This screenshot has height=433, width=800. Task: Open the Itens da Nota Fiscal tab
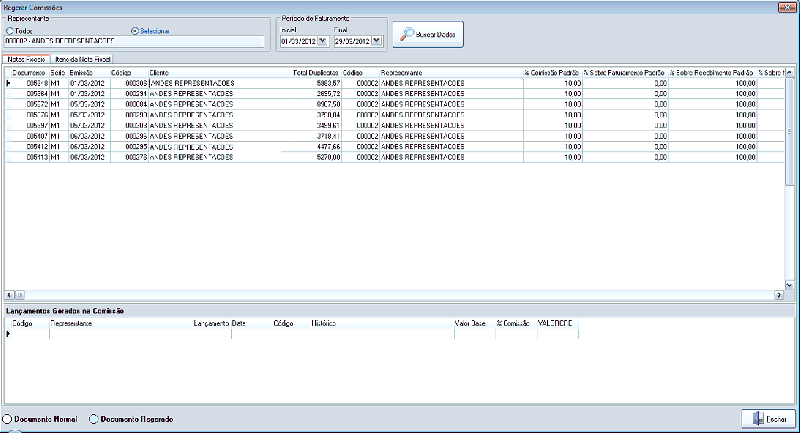pyautogui.click(x=82, y=59)
